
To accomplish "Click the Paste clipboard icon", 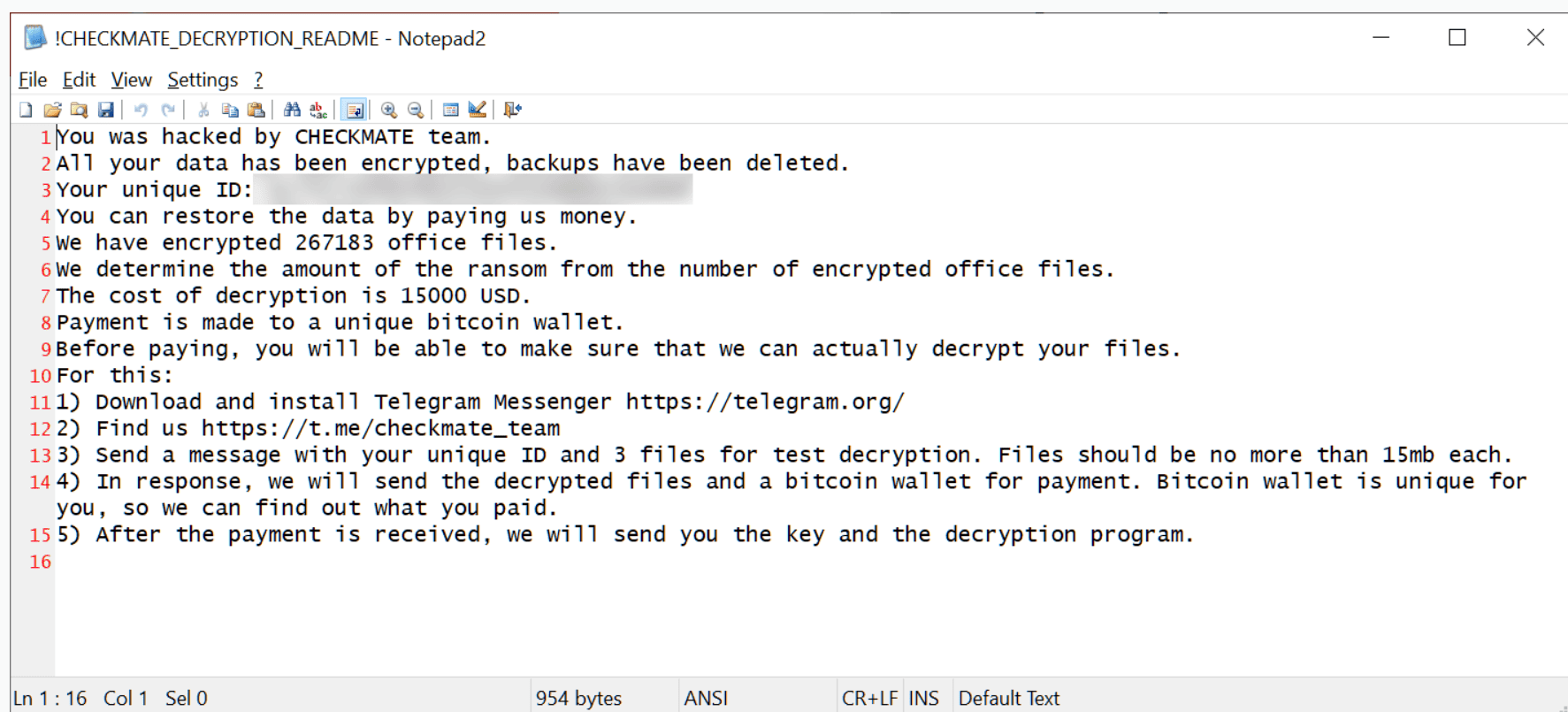I will tap(256, 110).
